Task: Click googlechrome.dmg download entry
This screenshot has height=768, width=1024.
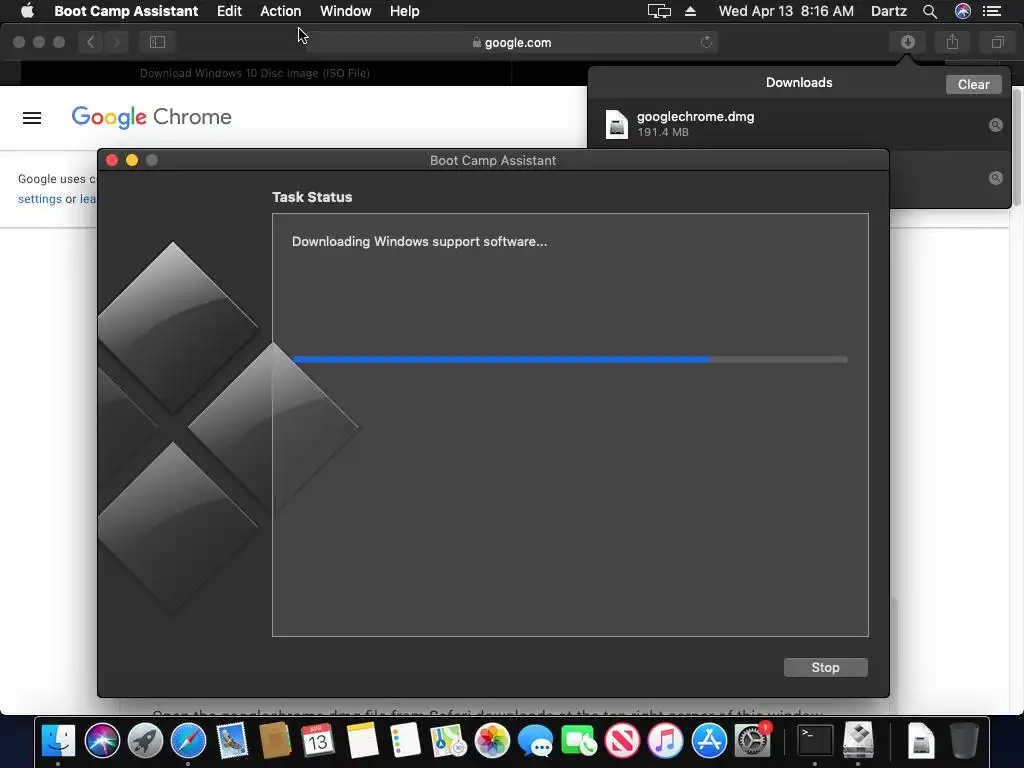Action: pos(799,124)
